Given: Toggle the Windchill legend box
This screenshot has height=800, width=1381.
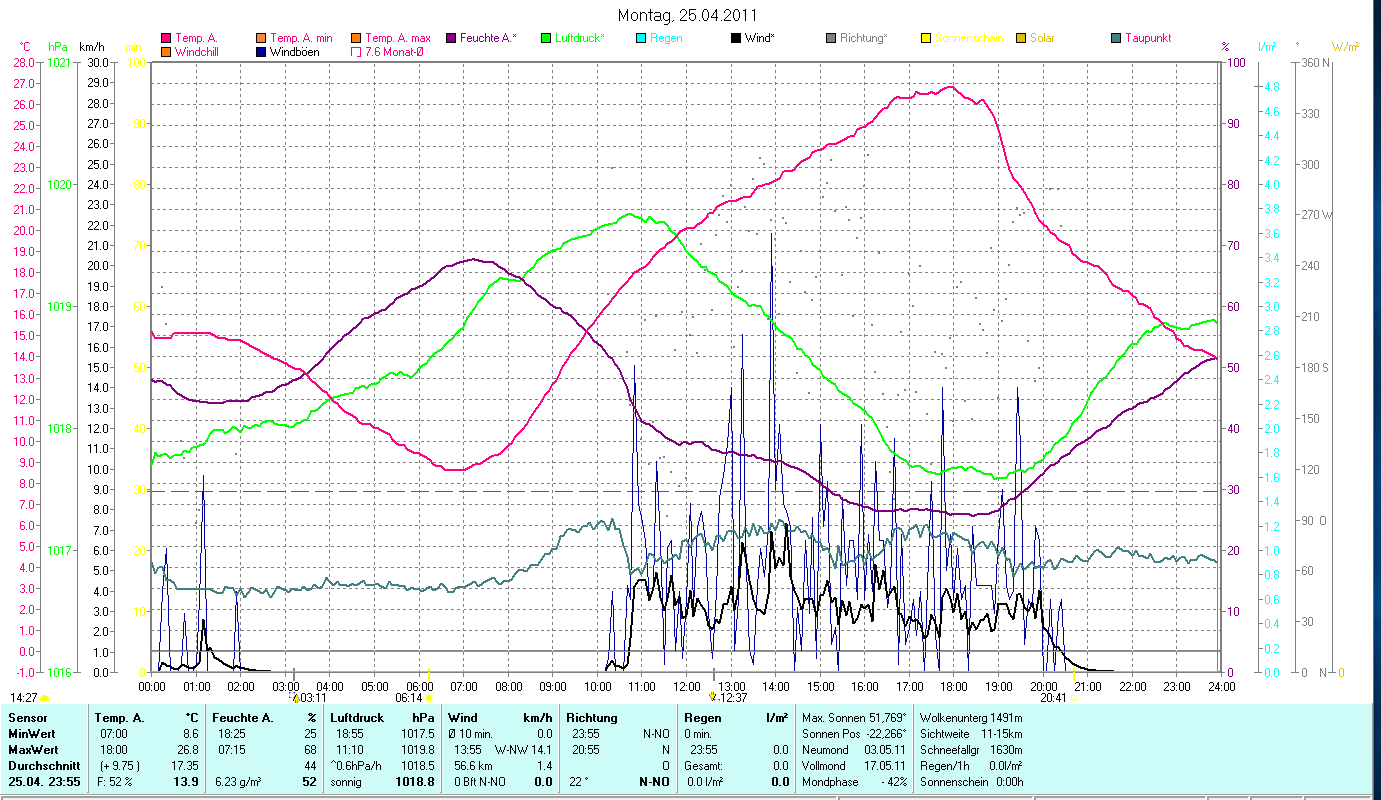Looking at the screenshot, I should [166, 52].
